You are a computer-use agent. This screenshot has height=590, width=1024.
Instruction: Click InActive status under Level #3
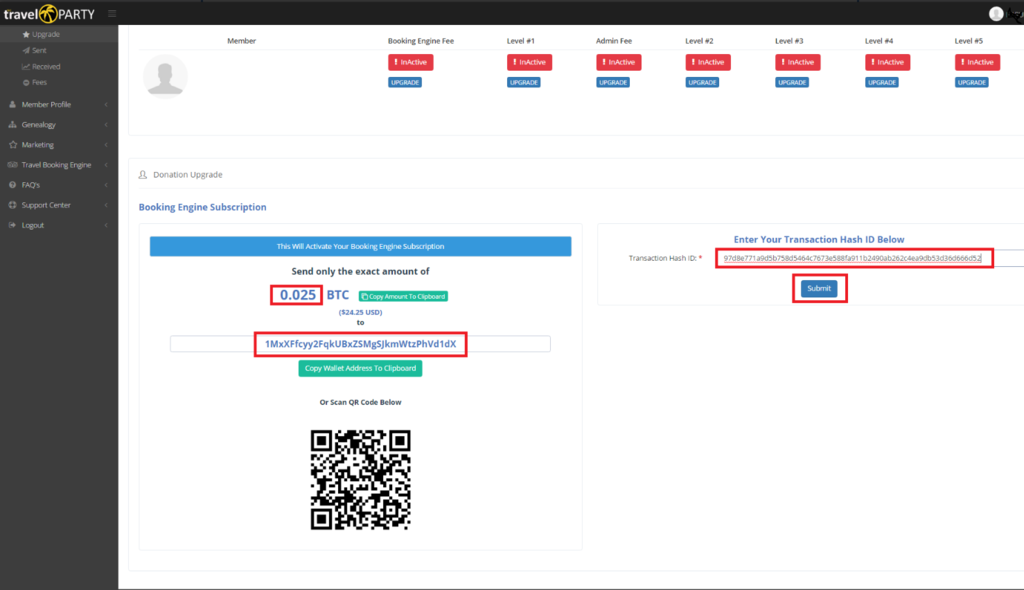tap(798, 62)
